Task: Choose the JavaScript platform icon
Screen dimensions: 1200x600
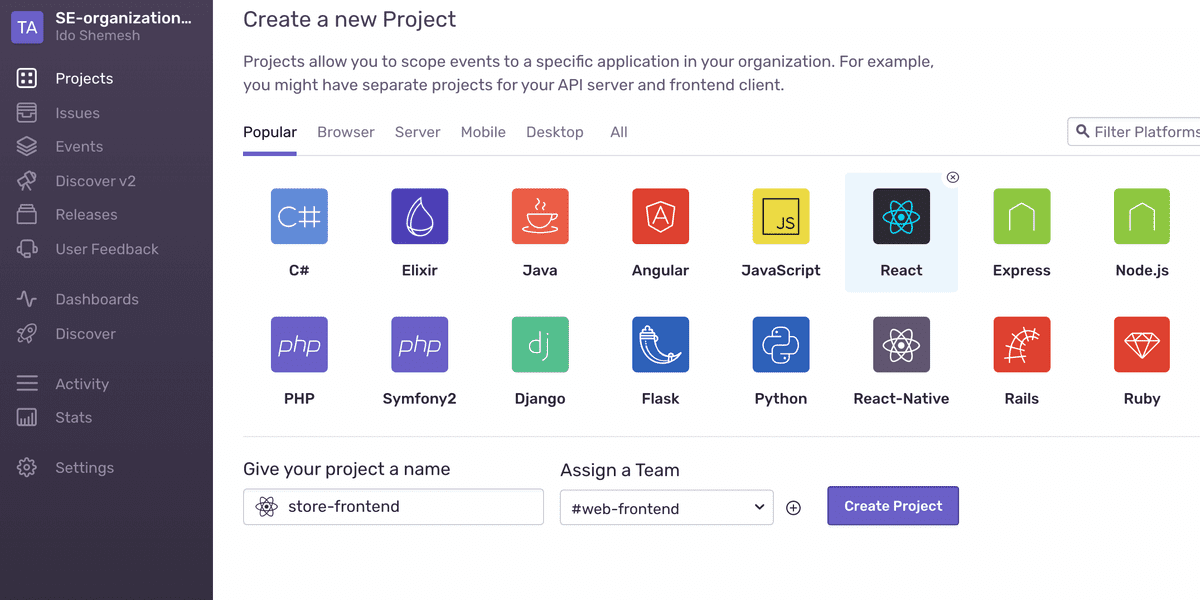Action: (781, 216)
